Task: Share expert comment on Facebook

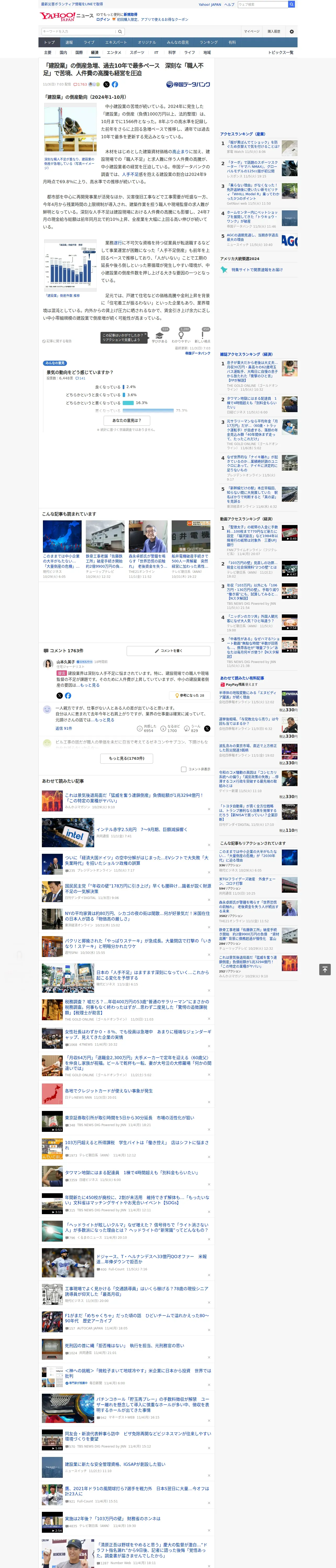Action: tap(68, 695)
